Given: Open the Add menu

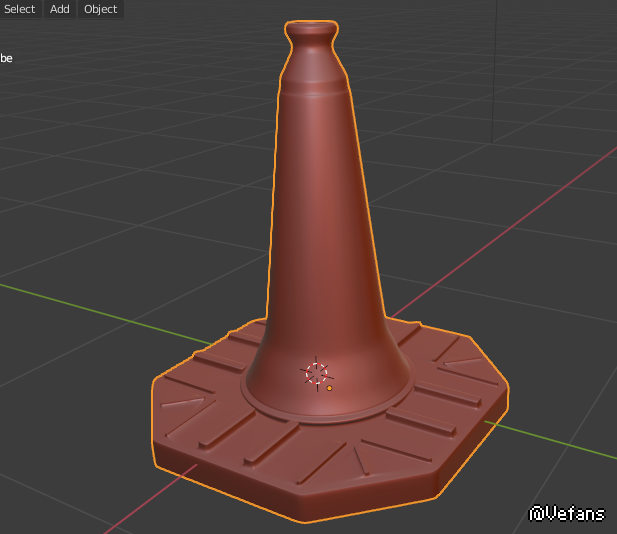Looking at the screenshot, I should [60, 9].
